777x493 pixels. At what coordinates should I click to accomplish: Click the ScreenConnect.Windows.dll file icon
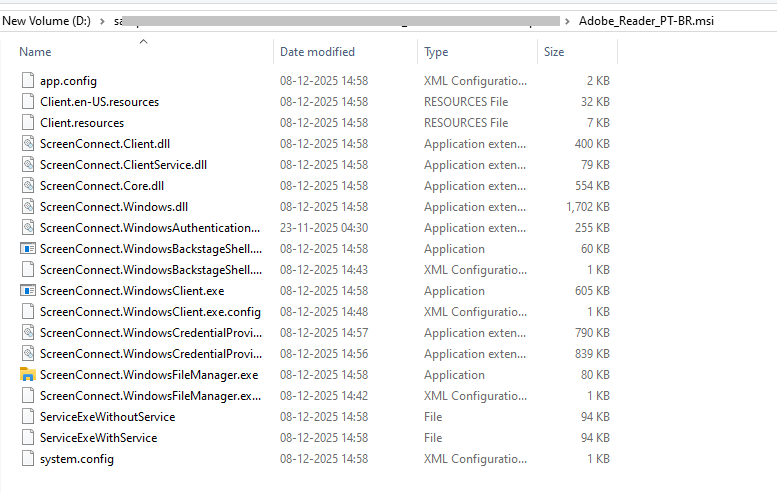pos(28,207)
